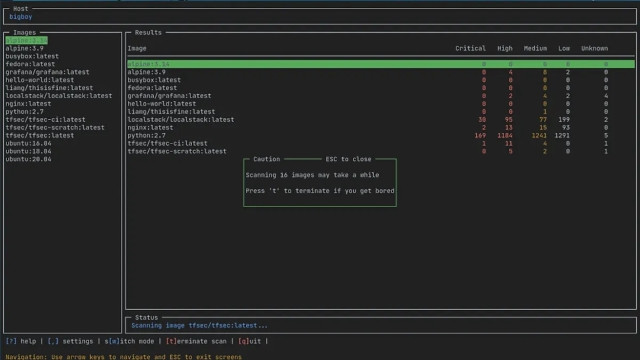Pick tfsec/tfsec:latest in the Images panel
The width and height of the screenshot is (640, 360).
coord(40,136)
